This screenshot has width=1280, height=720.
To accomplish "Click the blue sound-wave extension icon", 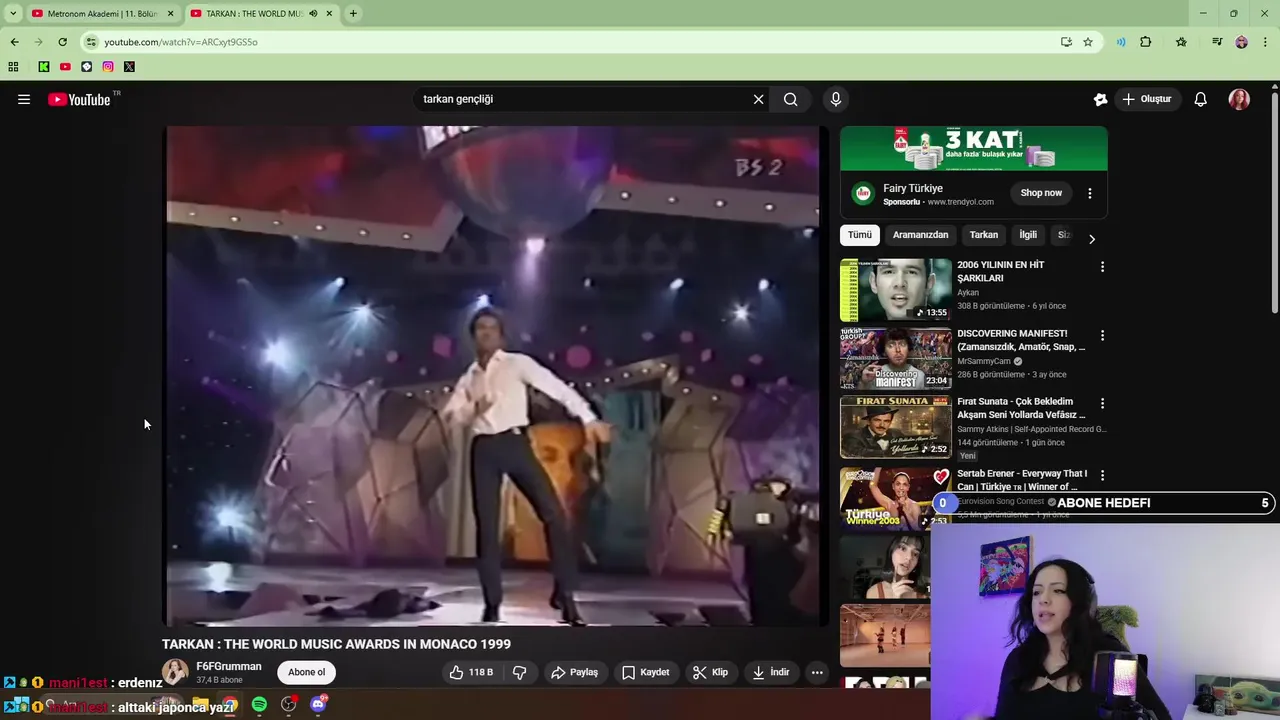I will (x=1121, y=42).
